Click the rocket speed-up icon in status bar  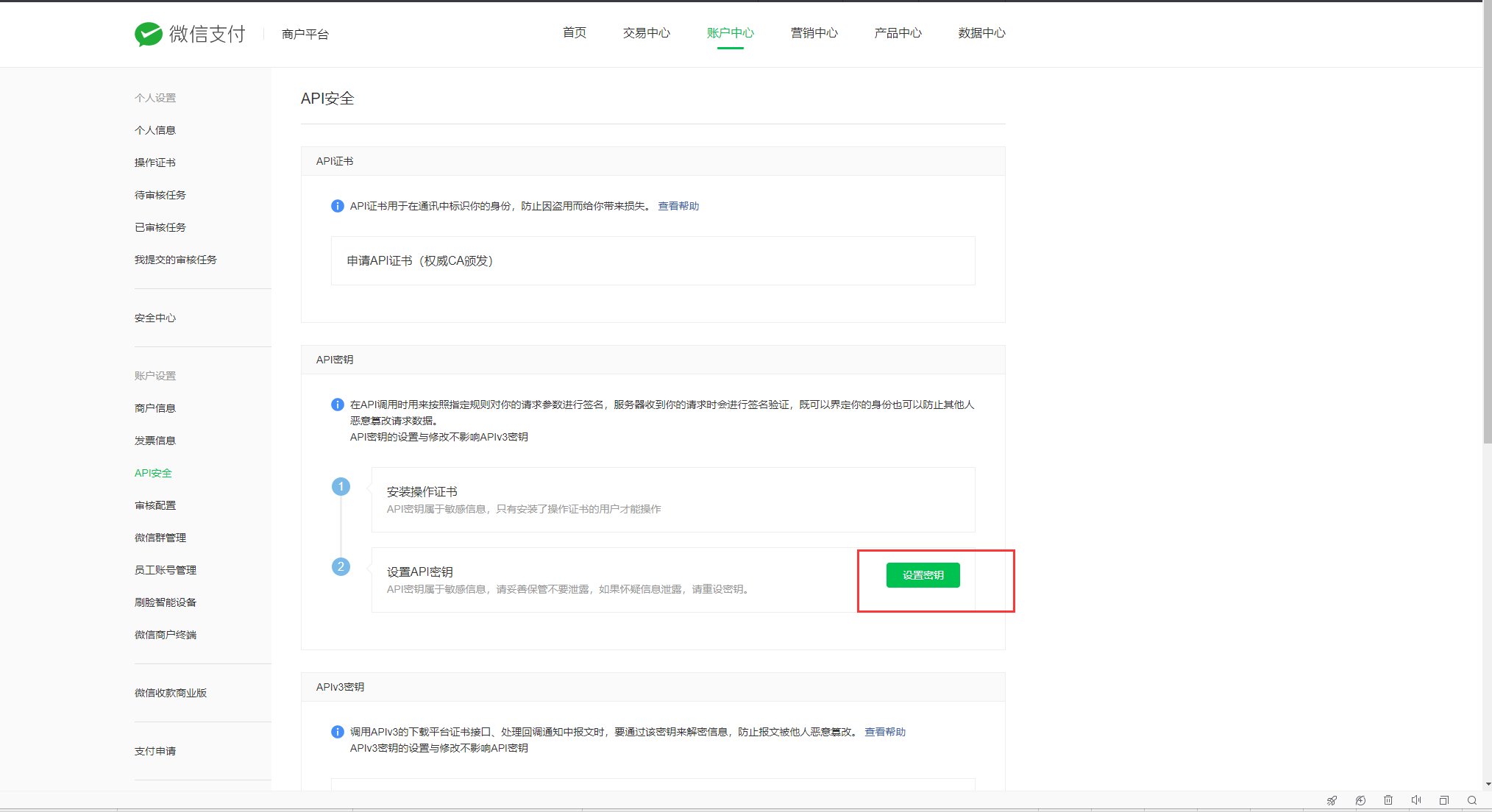1332,800
